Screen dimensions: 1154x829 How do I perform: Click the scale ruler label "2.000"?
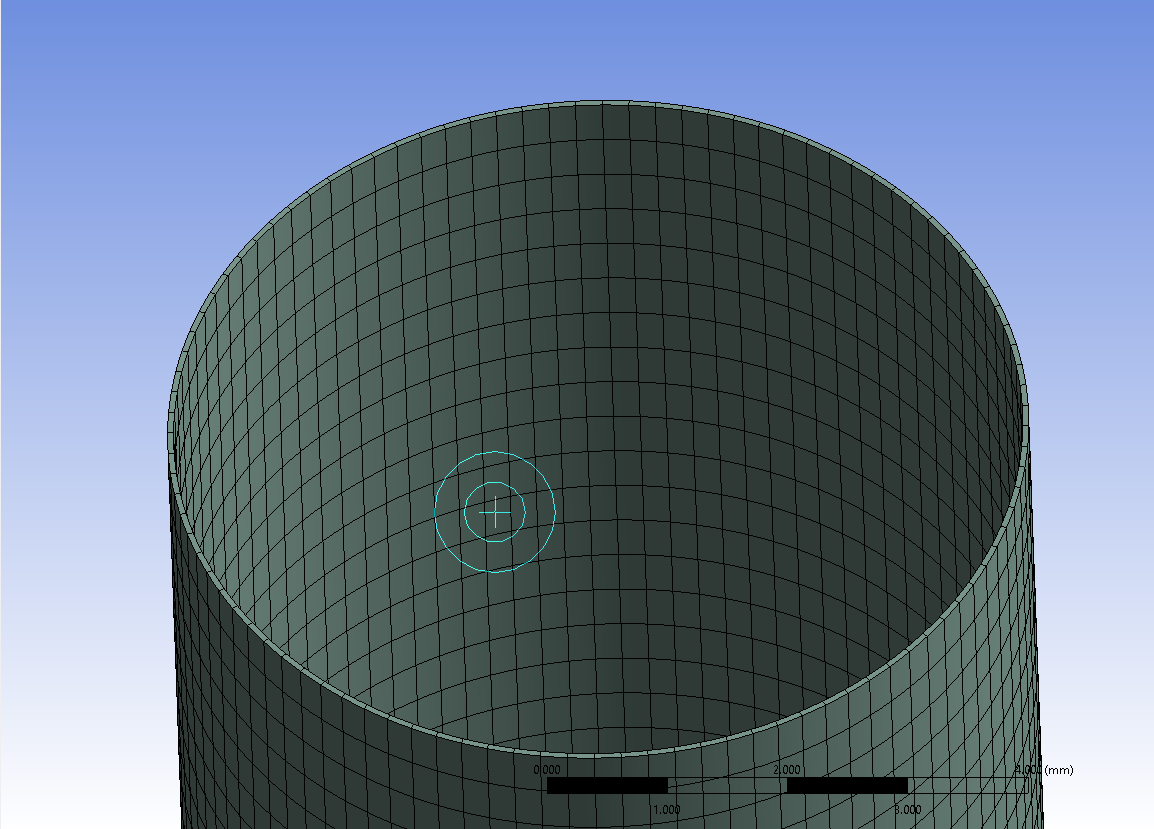[787, 769]
